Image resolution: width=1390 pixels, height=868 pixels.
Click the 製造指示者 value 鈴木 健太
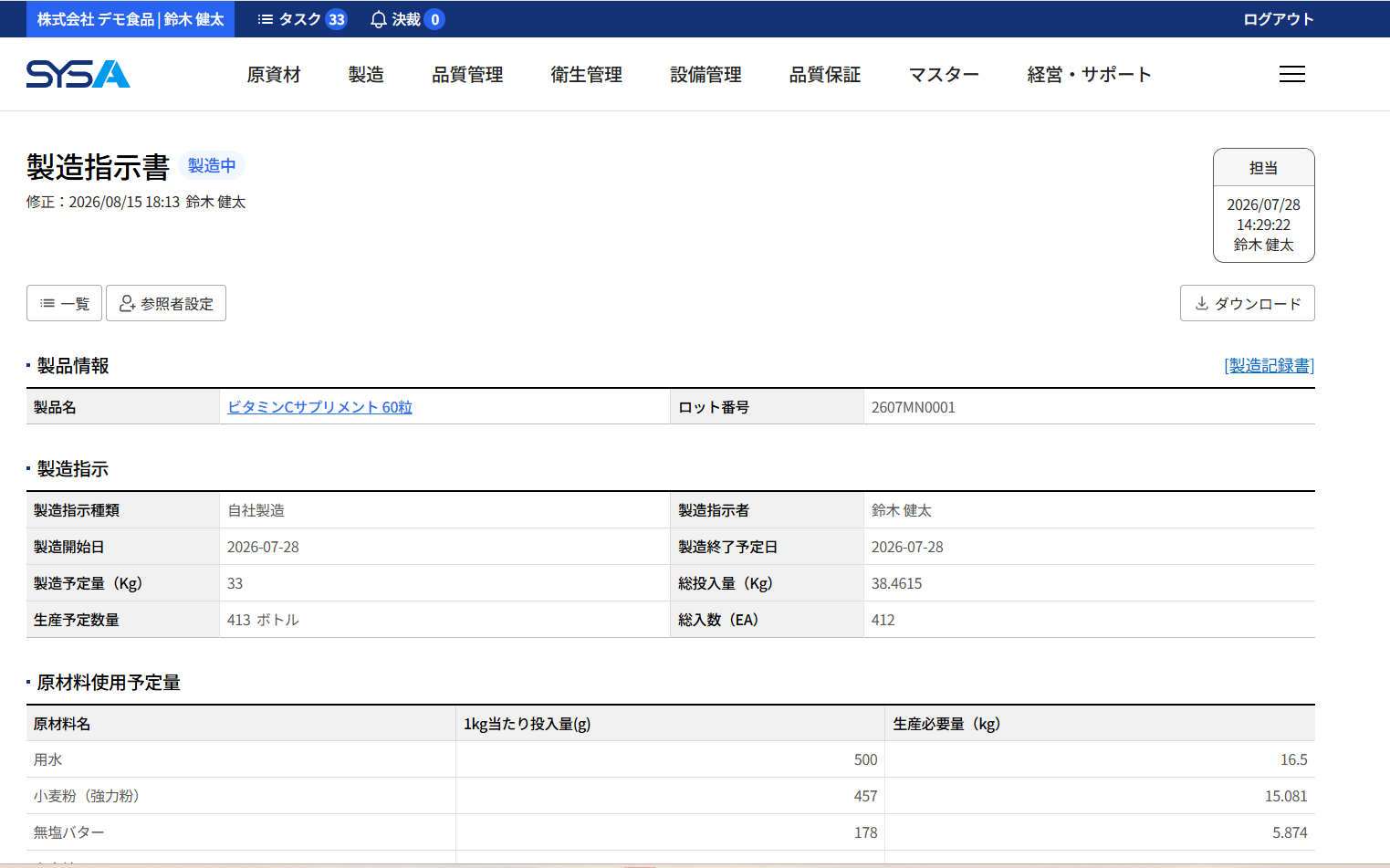pyautogui.click(x=902, y=510)
